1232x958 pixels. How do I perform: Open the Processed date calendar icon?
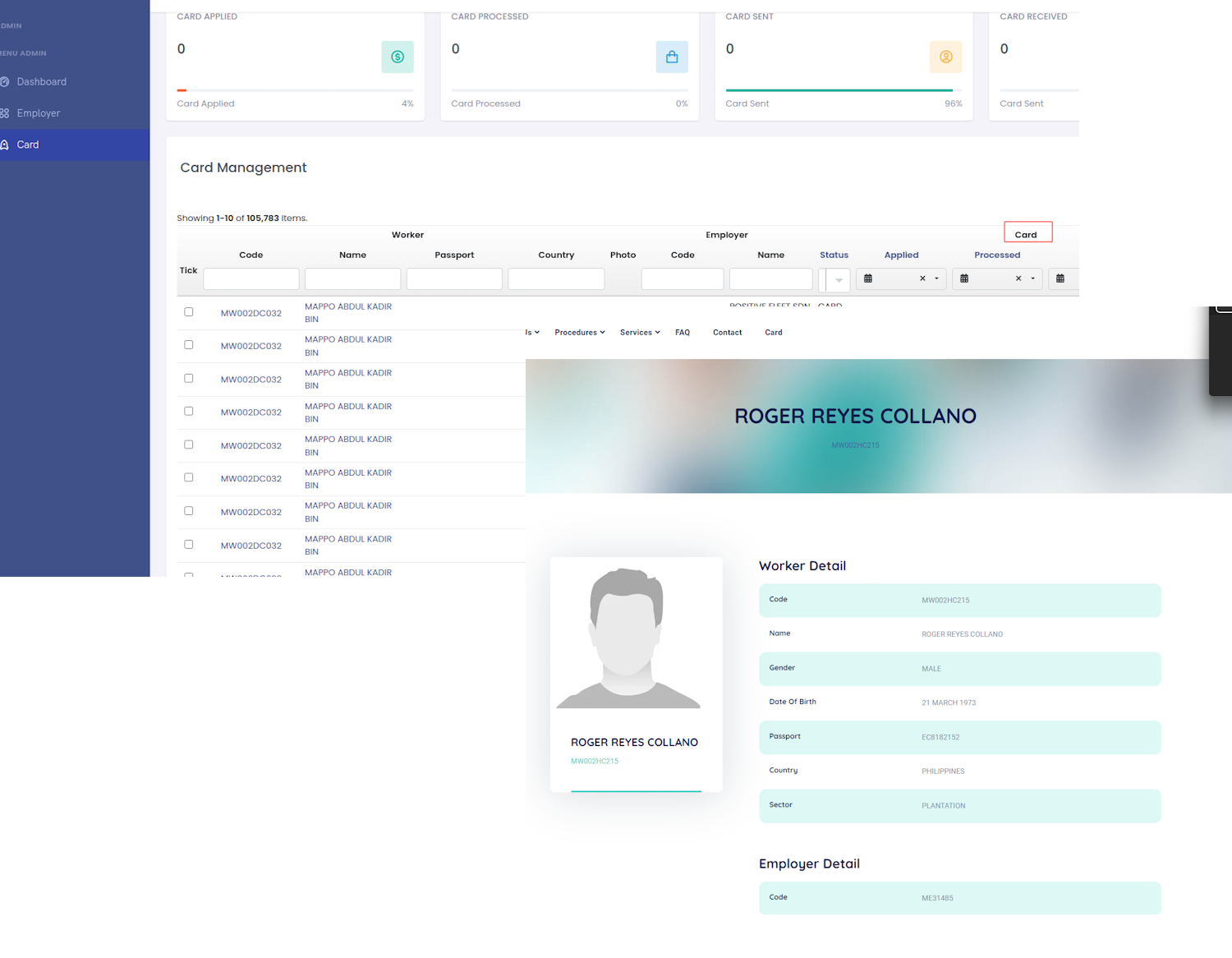964,279
